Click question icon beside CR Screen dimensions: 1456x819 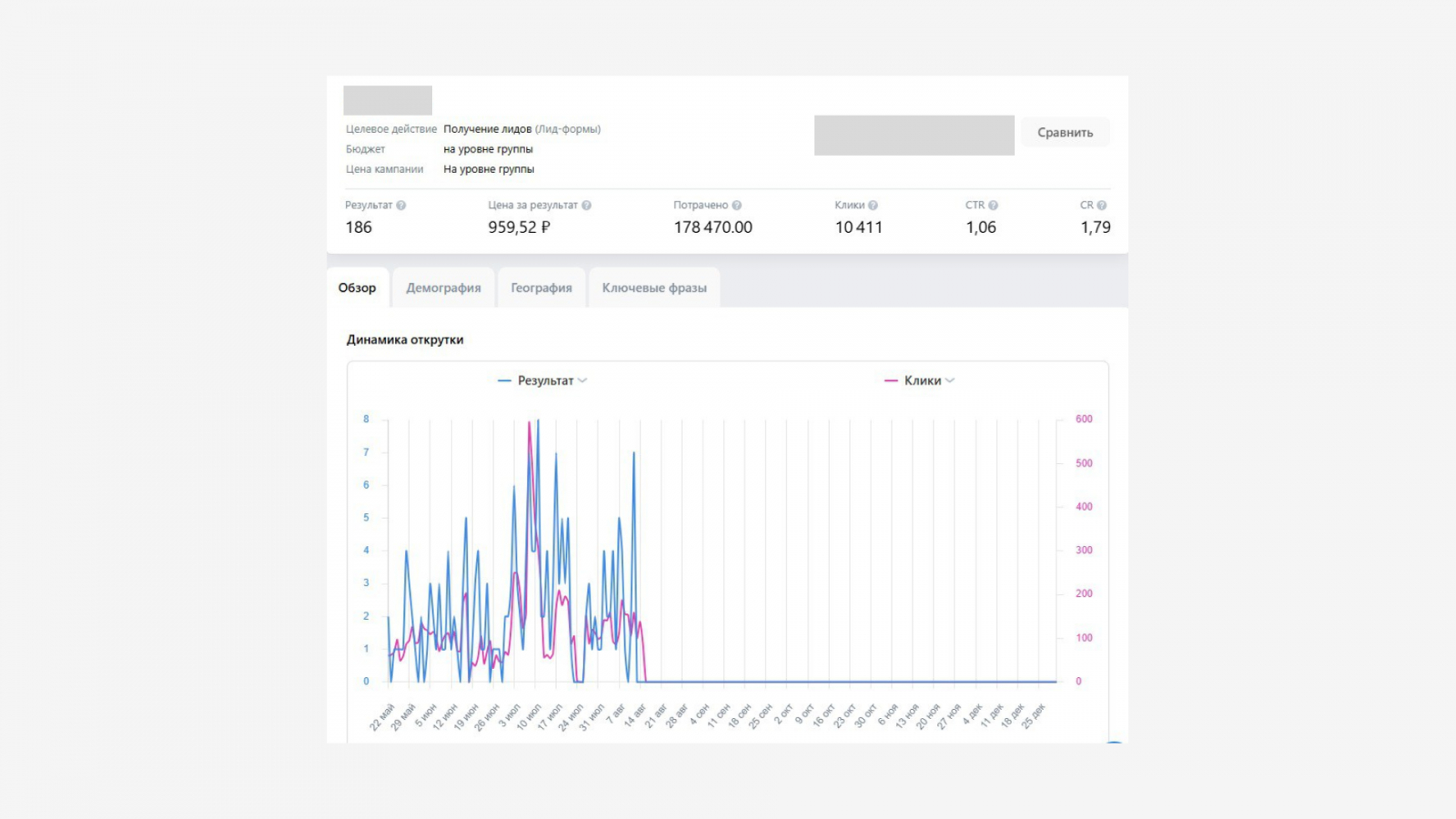(x=1102, y=206)
